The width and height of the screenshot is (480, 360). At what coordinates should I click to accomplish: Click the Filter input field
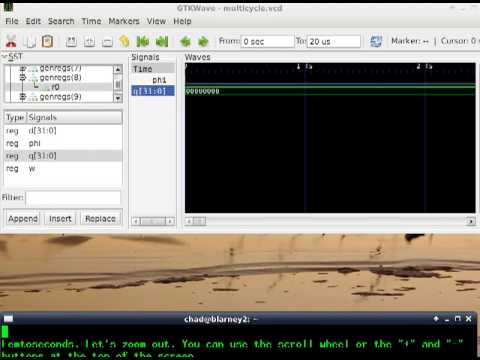click(x=73, y=198)
